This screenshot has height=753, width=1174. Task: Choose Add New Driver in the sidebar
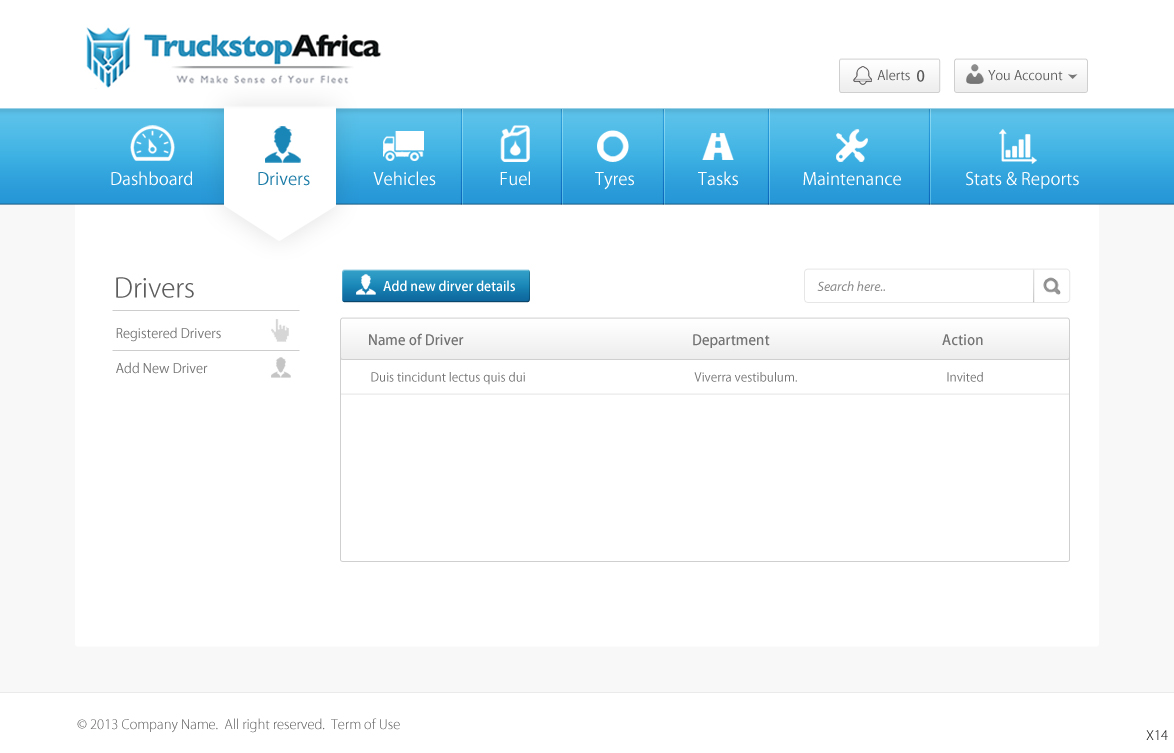pyautogui.click(x=162, y=368)
